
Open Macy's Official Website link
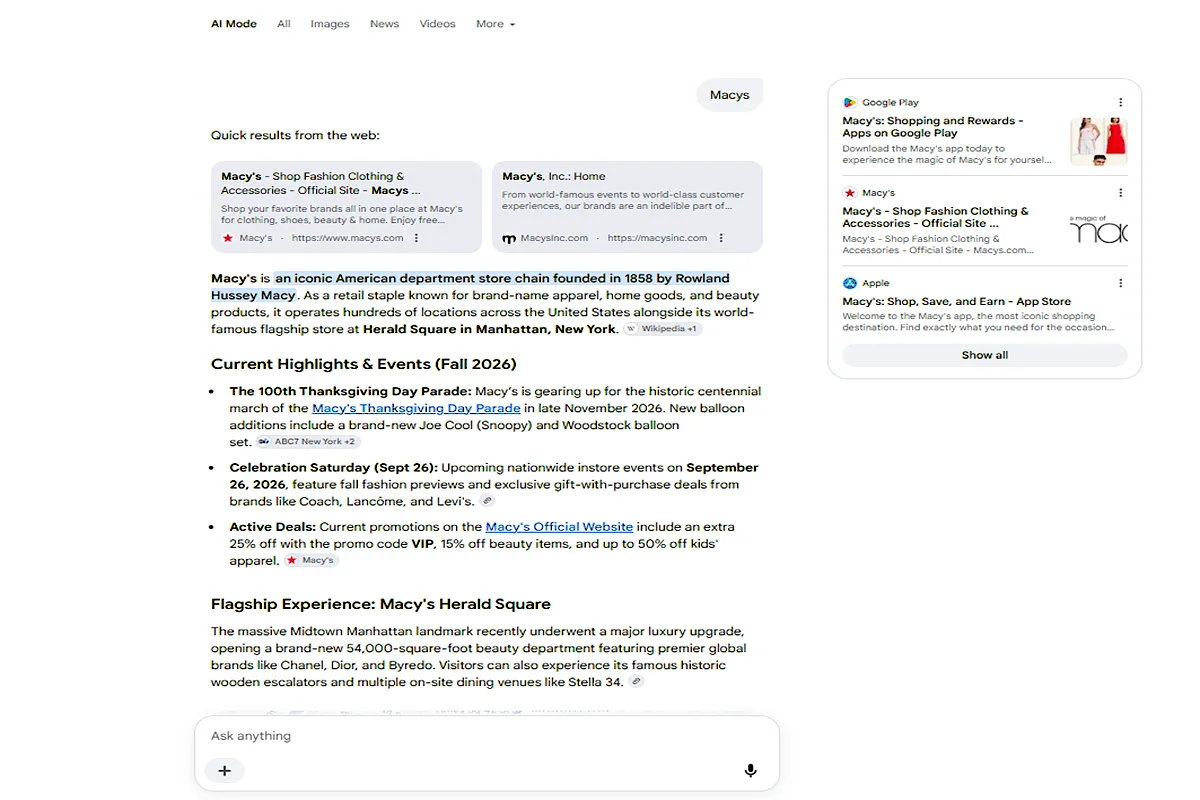(559, 527)
